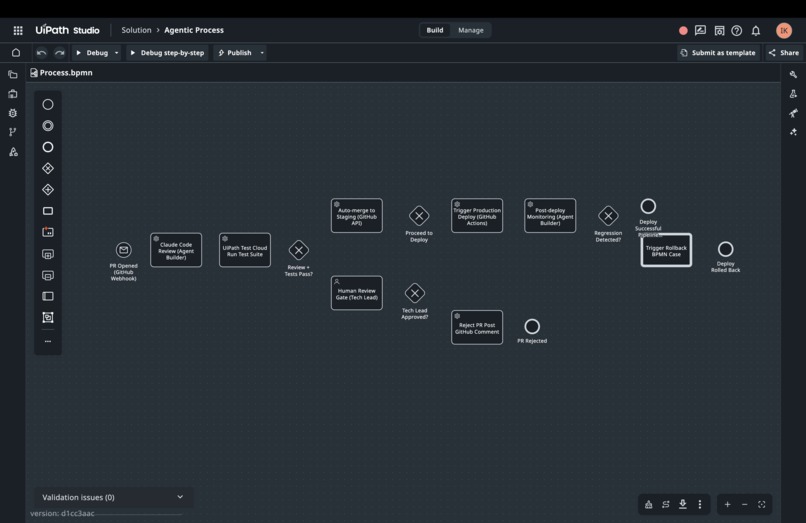Select the end event thick circle tool
Image resolution: width=806 pixels, height=523 pixels.
(48, 147)
